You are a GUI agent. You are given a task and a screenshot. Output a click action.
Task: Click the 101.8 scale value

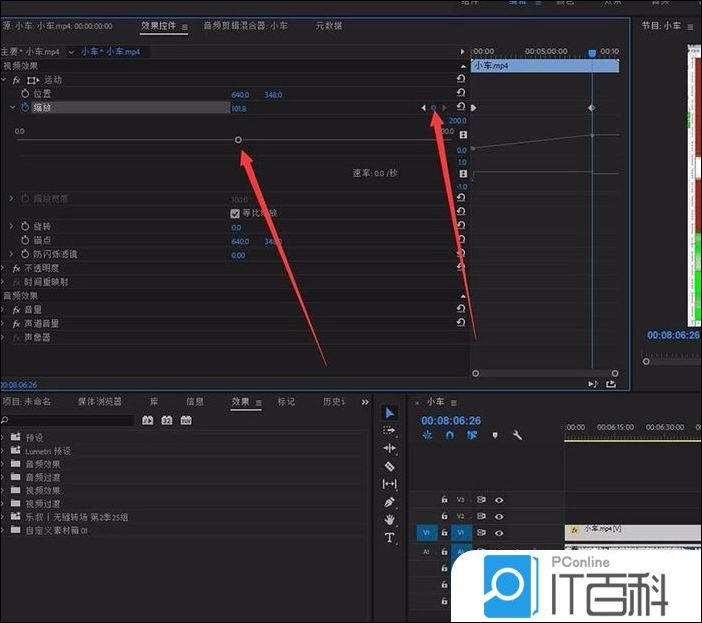point(239,109)
